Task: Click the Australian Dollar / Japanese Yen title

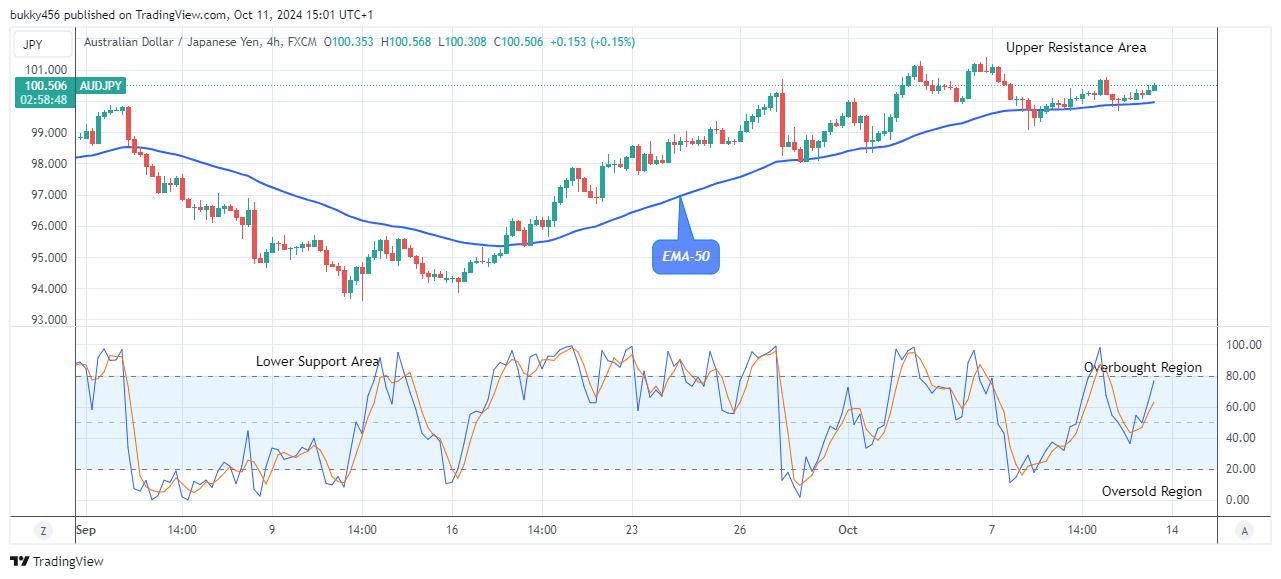Action: coord(170,42)
